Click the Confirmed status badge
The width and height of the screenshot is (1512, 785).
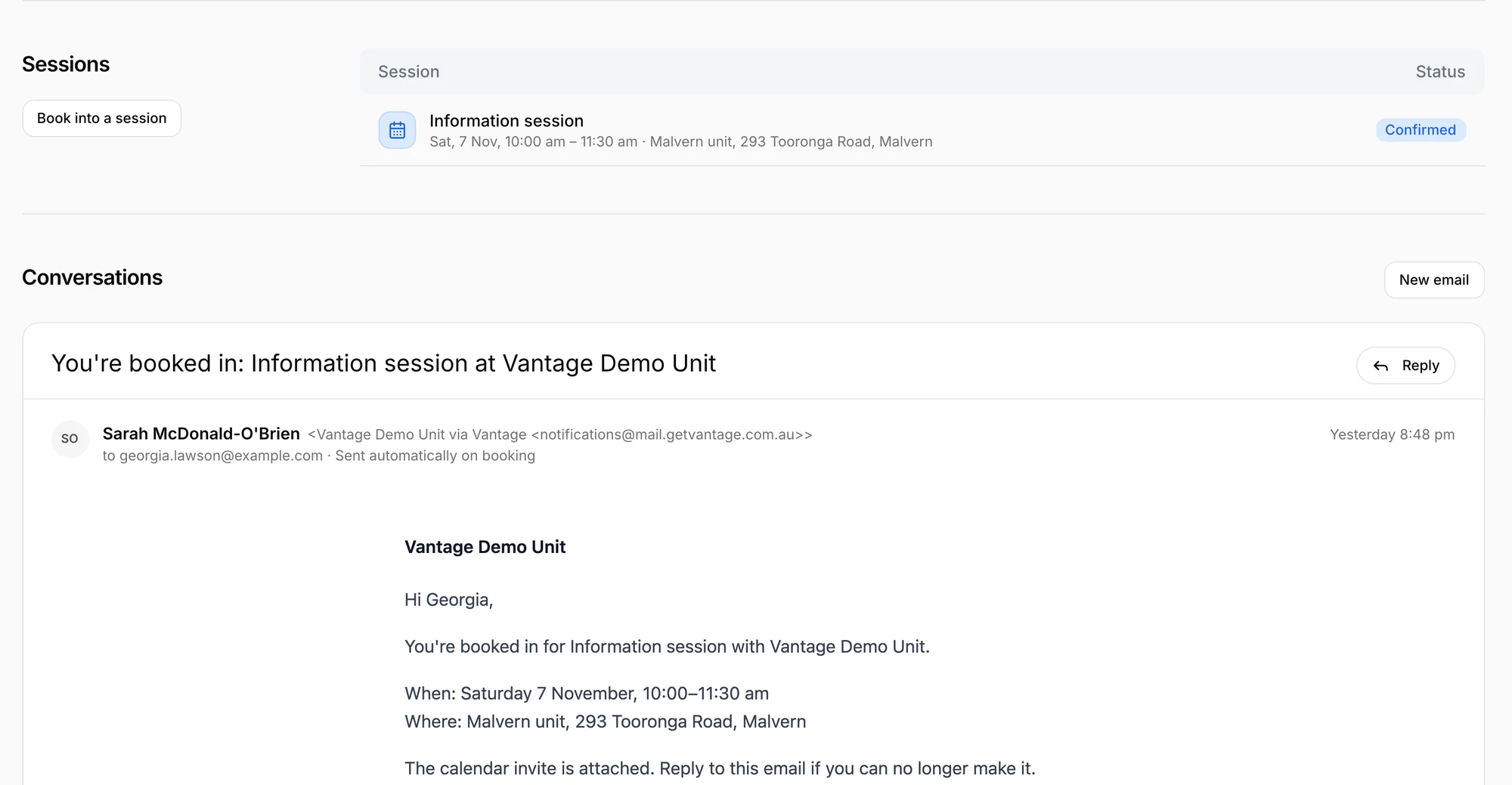1421,130
